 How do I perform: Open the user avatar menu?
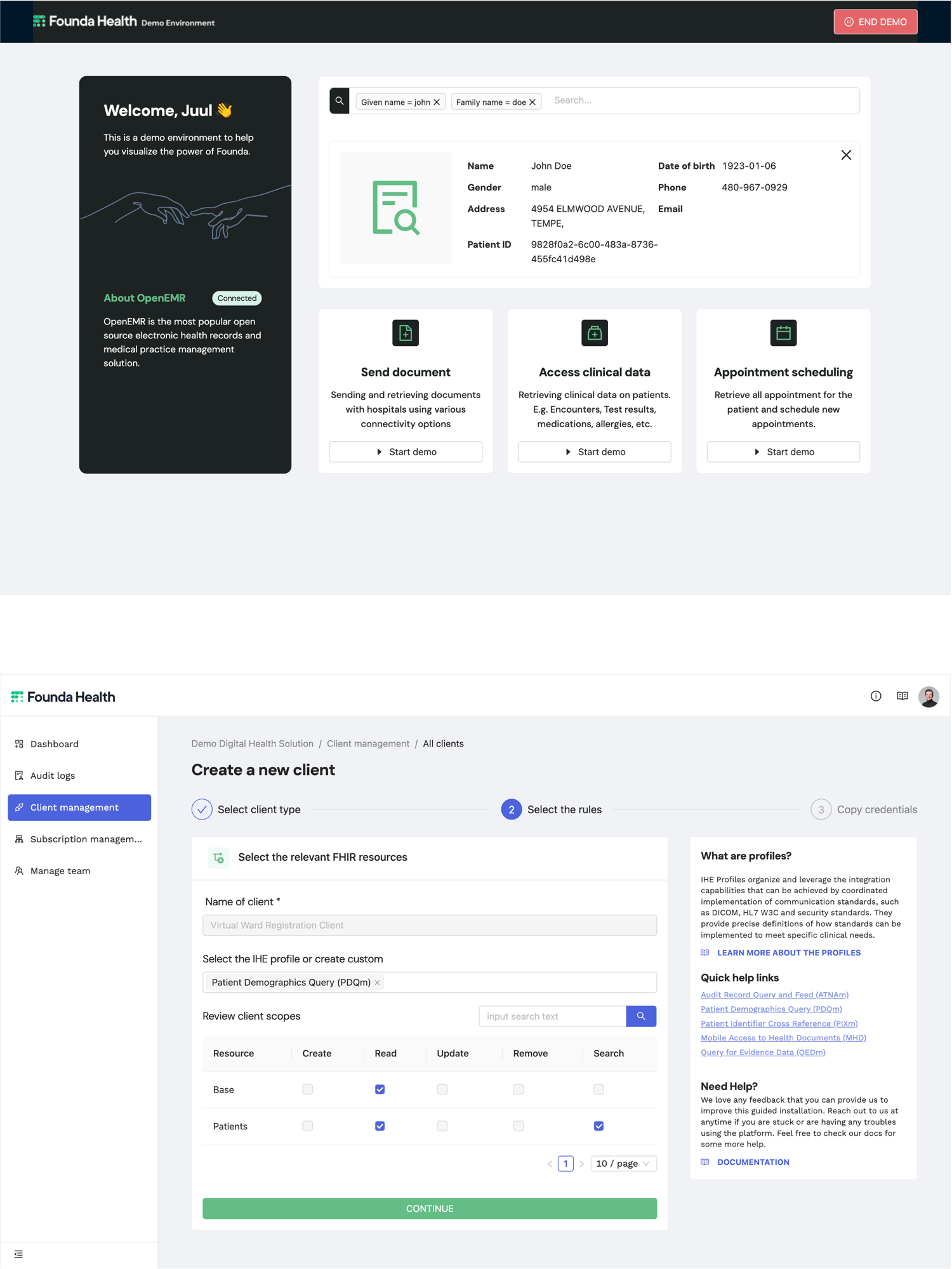tap(929, 696)
